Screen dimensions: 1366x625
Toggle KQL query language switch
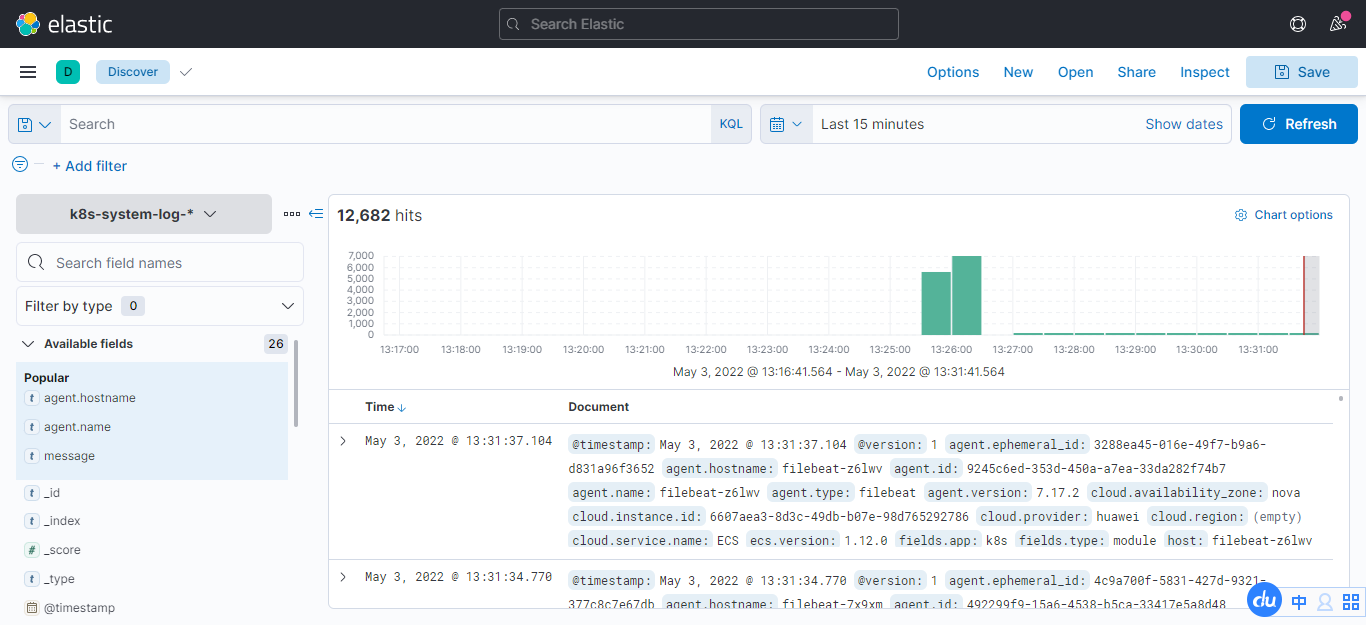731,124
